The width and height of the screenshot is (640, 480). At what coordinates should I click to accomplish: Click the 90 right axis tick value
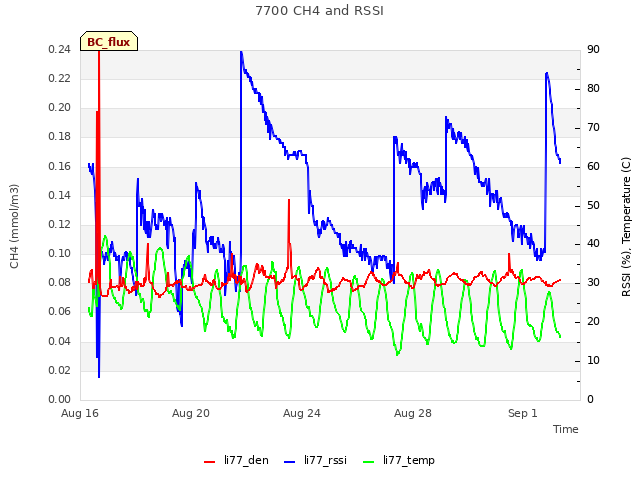593,49
